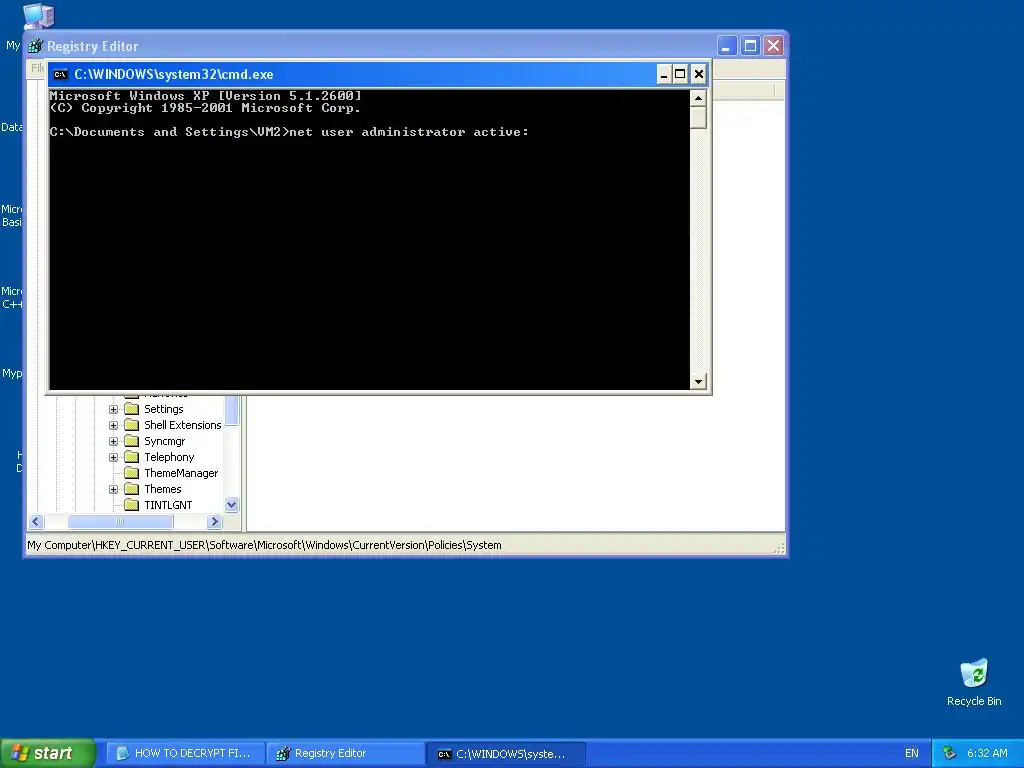Screen dimensions: 1024x768
Task: Maximize the cmd.exe window
Action: tap(680, 74)
